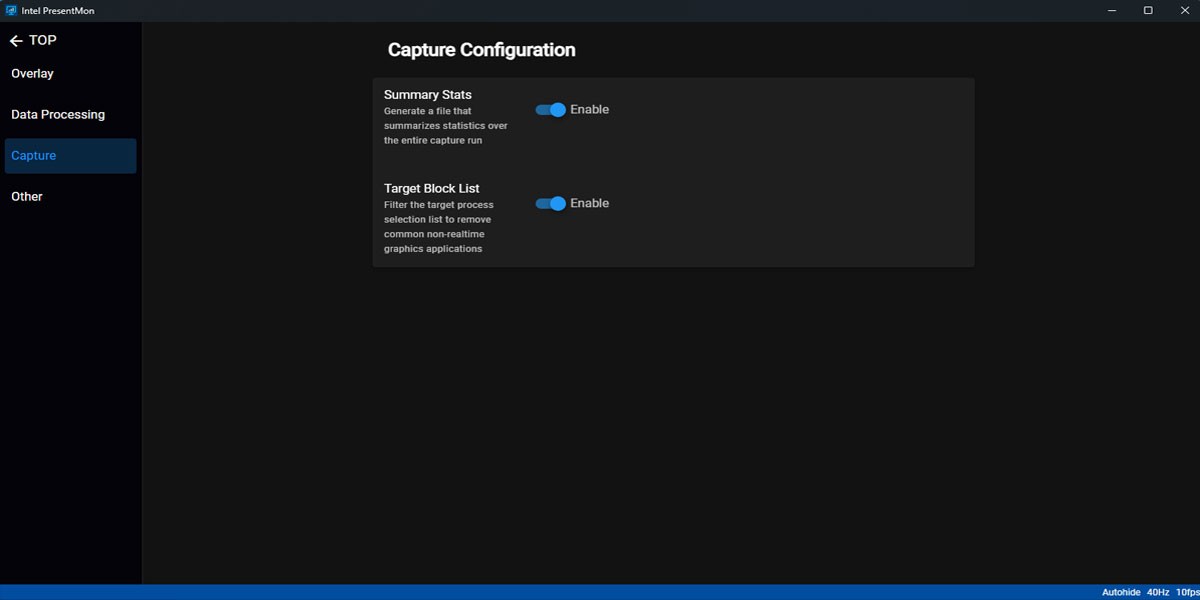Click the 40Hz status bar indicator
Image resolution: width=1200 pixels, height=600 pixels.
pyautogui.click(x=1158, y=592)
